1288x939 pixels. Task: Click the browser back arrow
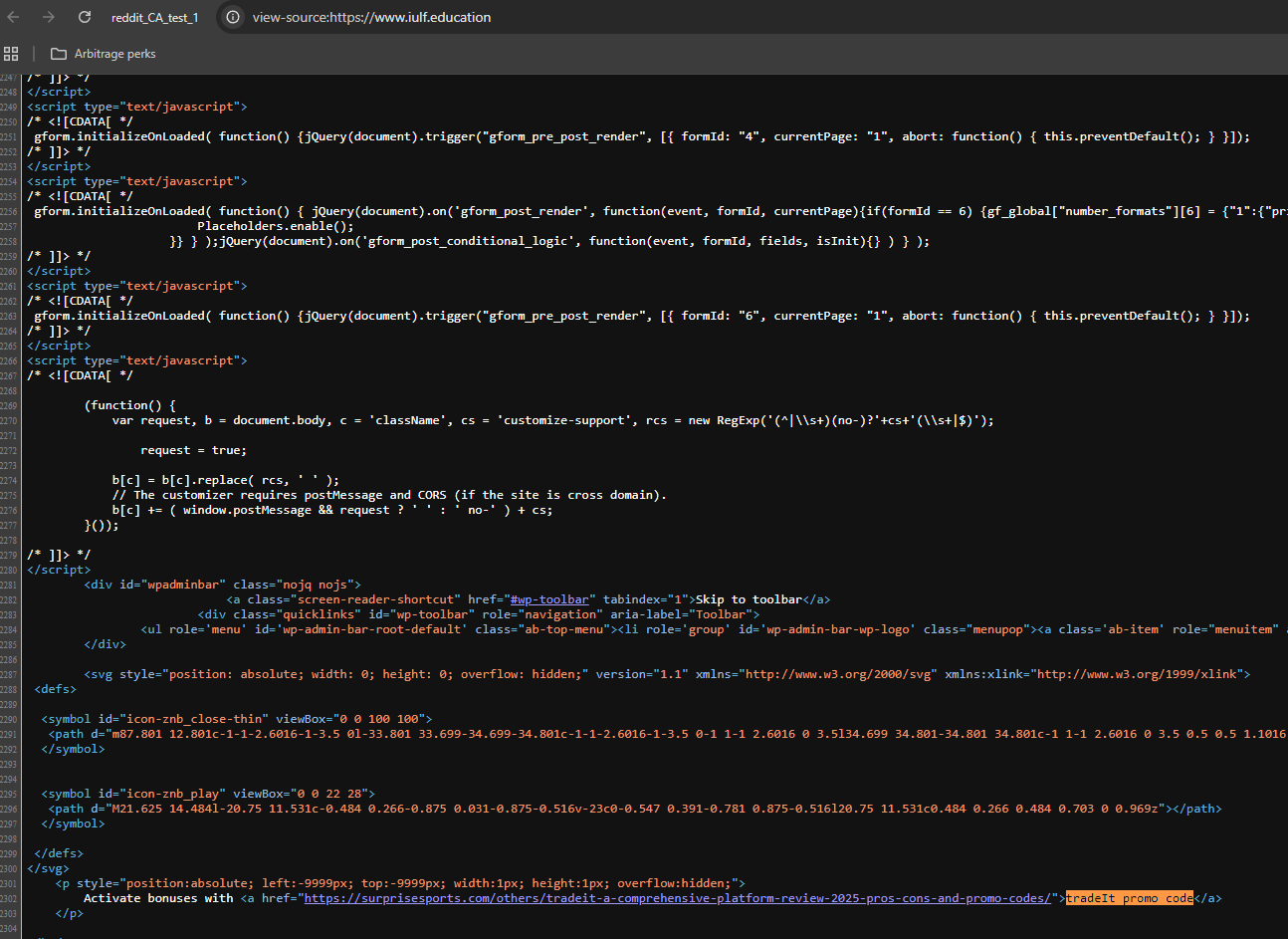[14, 17]
